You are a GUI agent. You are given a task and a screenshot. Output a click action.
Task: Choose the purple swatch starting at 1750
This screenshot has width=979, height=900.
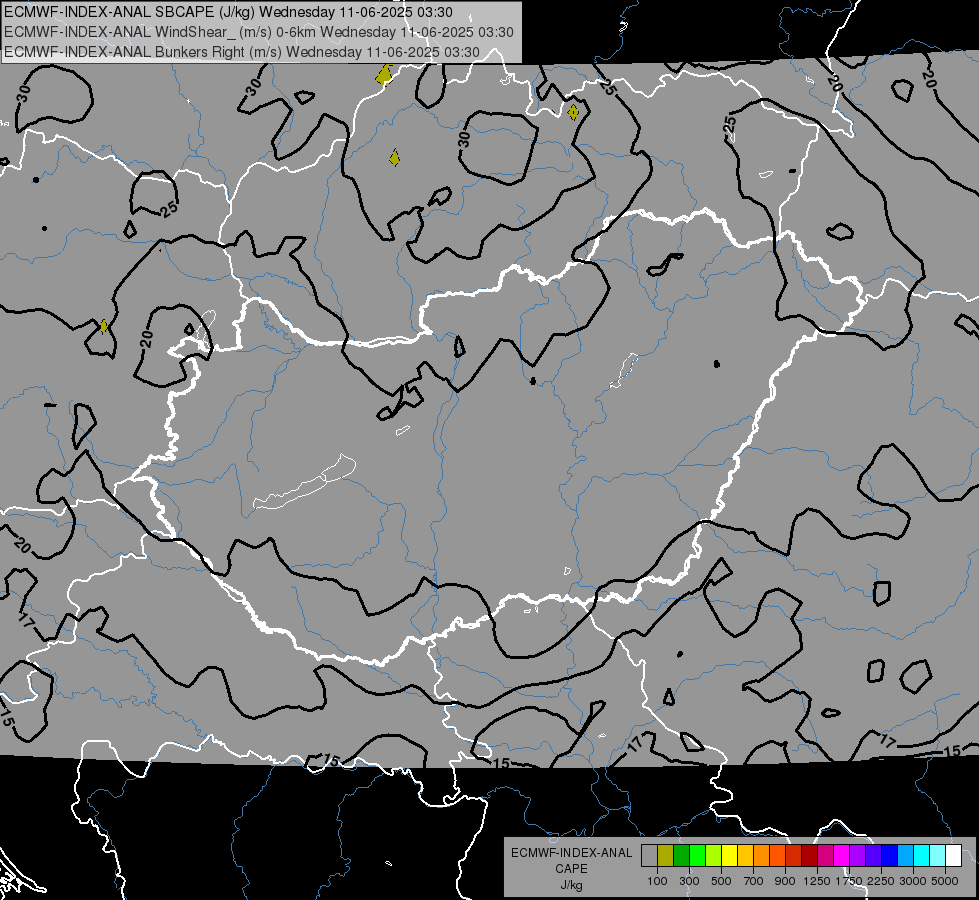coord(857,855)
